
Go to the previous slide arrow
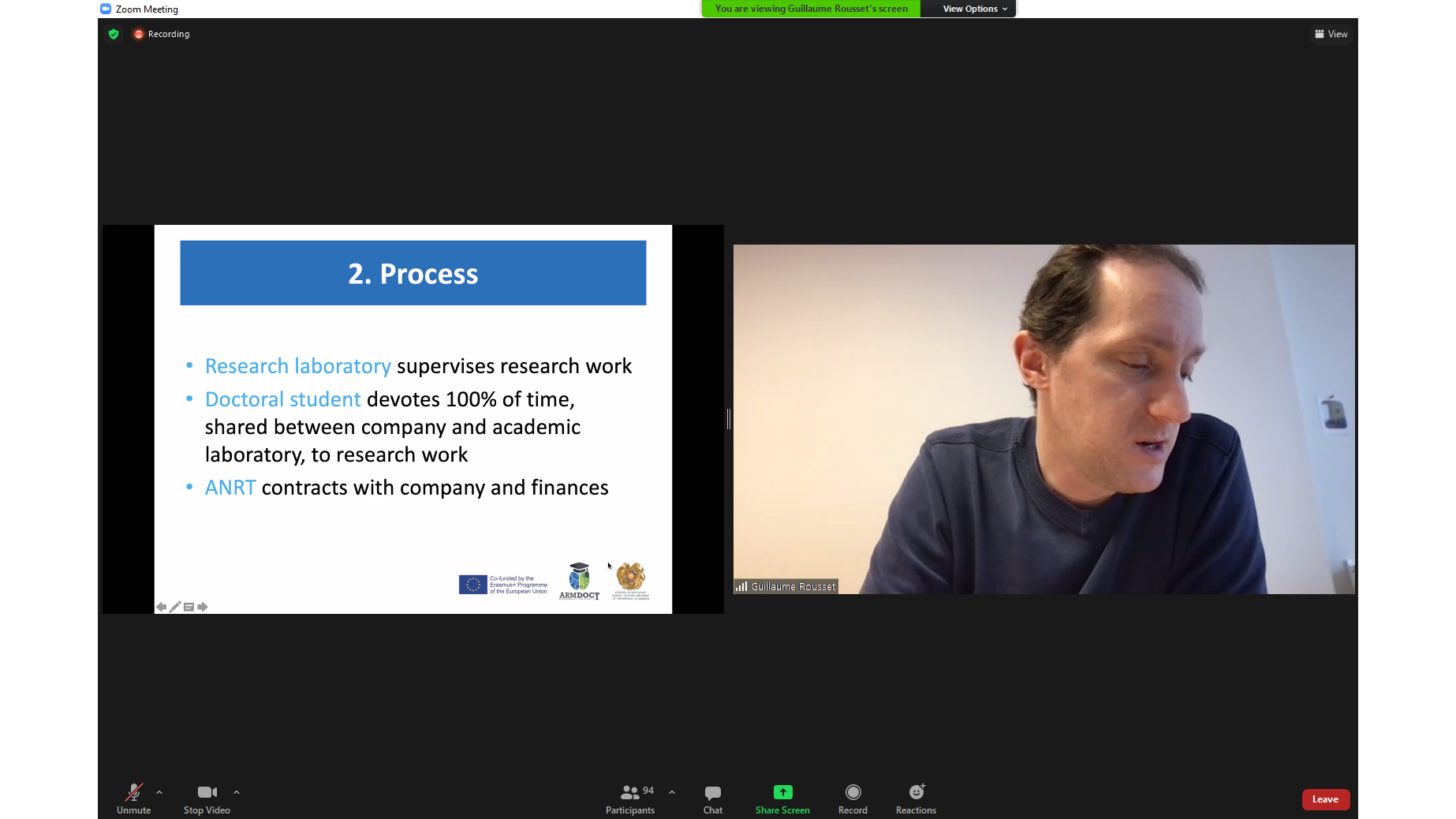point(162,607)
